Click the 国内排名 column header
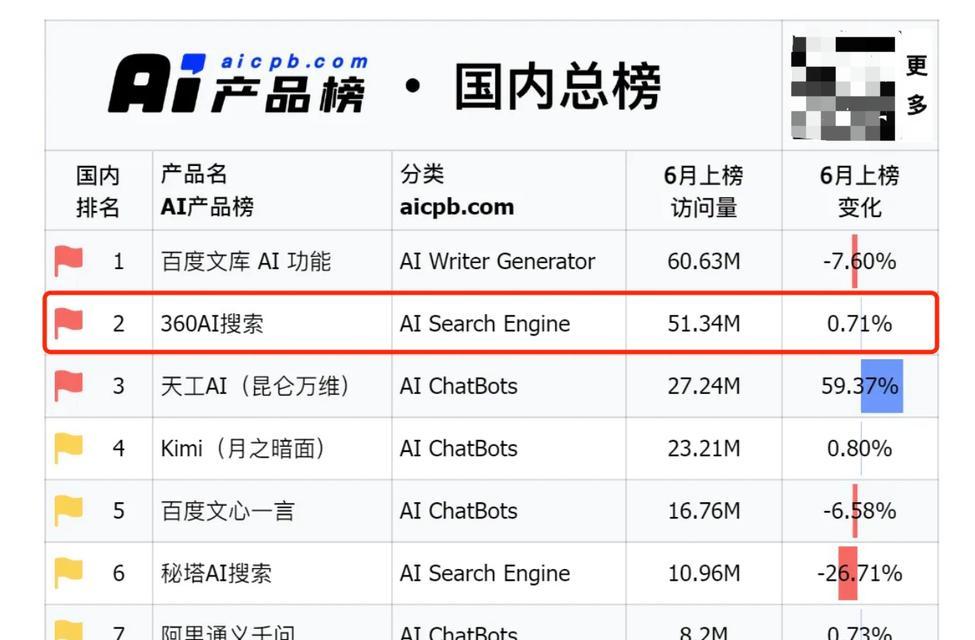975x640 pixels. [98, 191]
